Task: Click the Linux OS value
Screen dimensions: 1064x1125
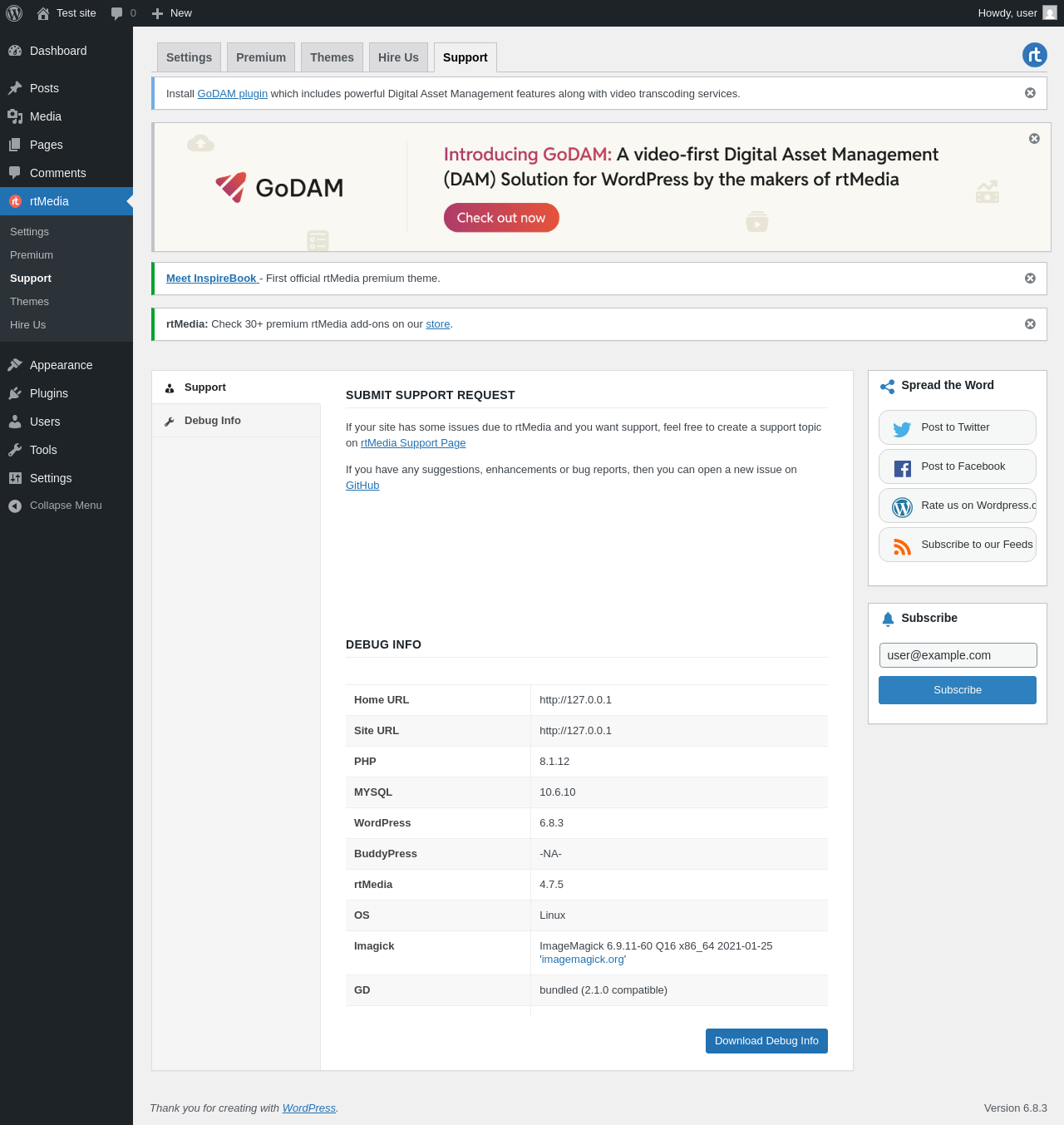Action: 552,915
